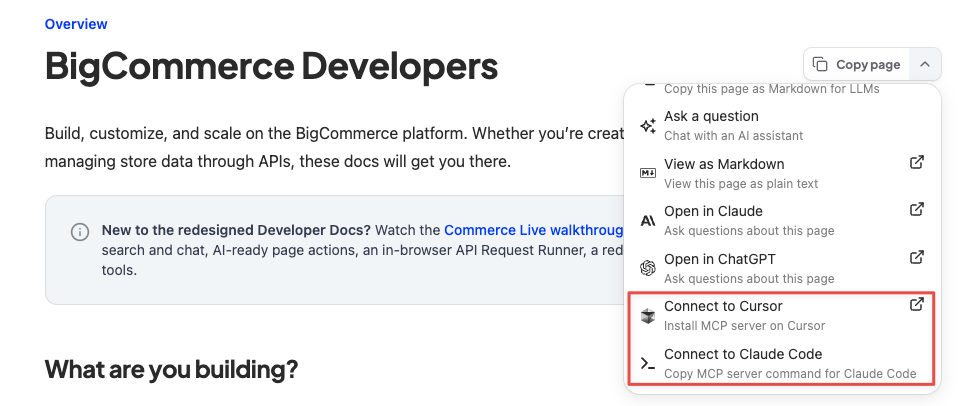Click external link icon for Open in ChatGPT
This screenshot has width=979, height=406.
point(917,257)
